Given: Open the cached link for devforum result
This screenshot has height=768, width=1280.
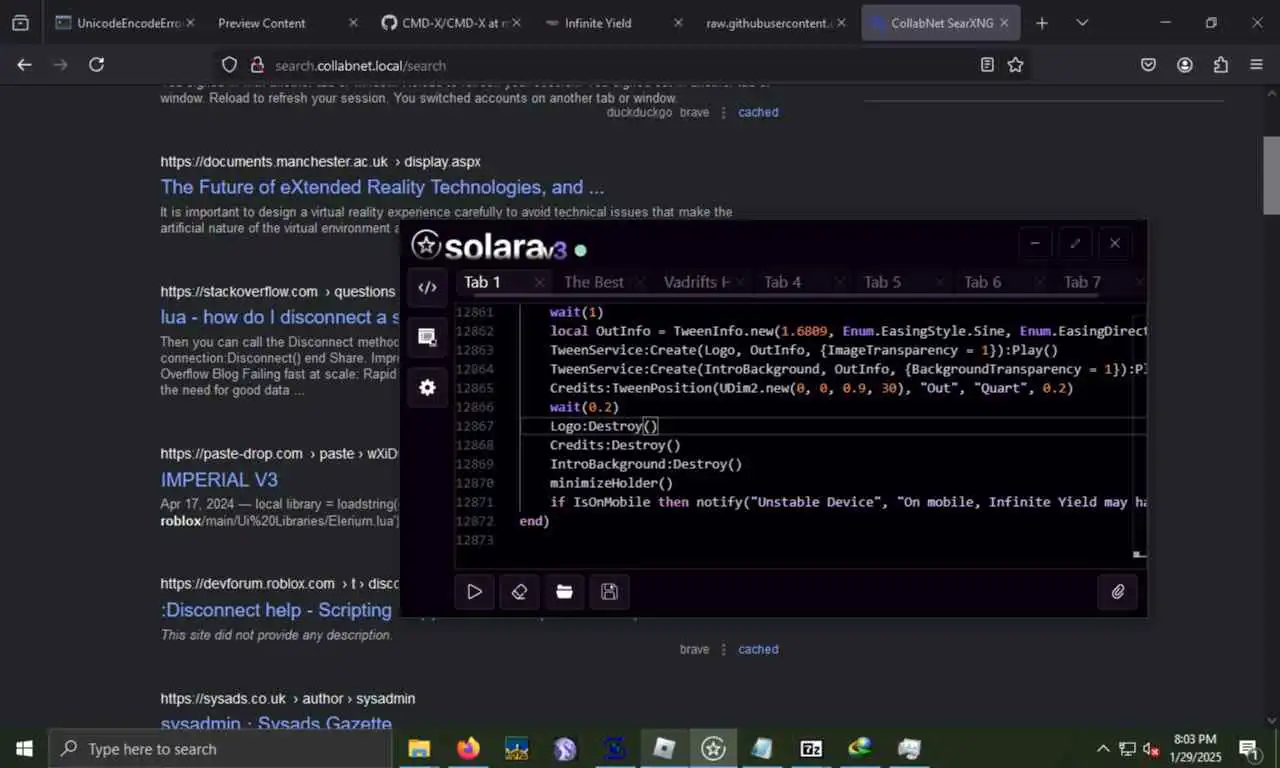Looking at the screenshot, I should pyautogui.click(x=758, y=649).
